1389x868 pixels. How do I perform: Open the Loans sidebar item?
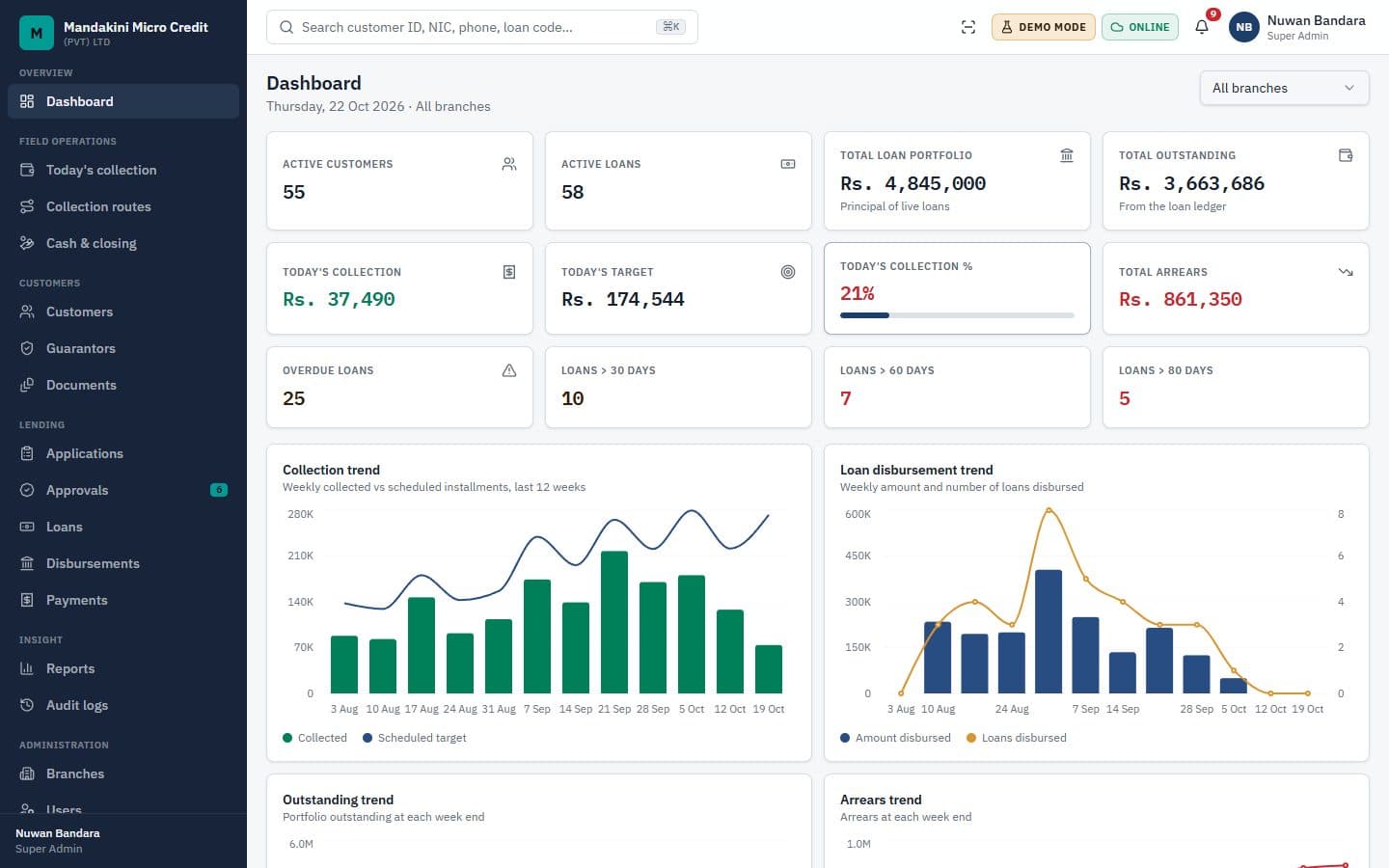pyautogui.click(x=123, y=527)
